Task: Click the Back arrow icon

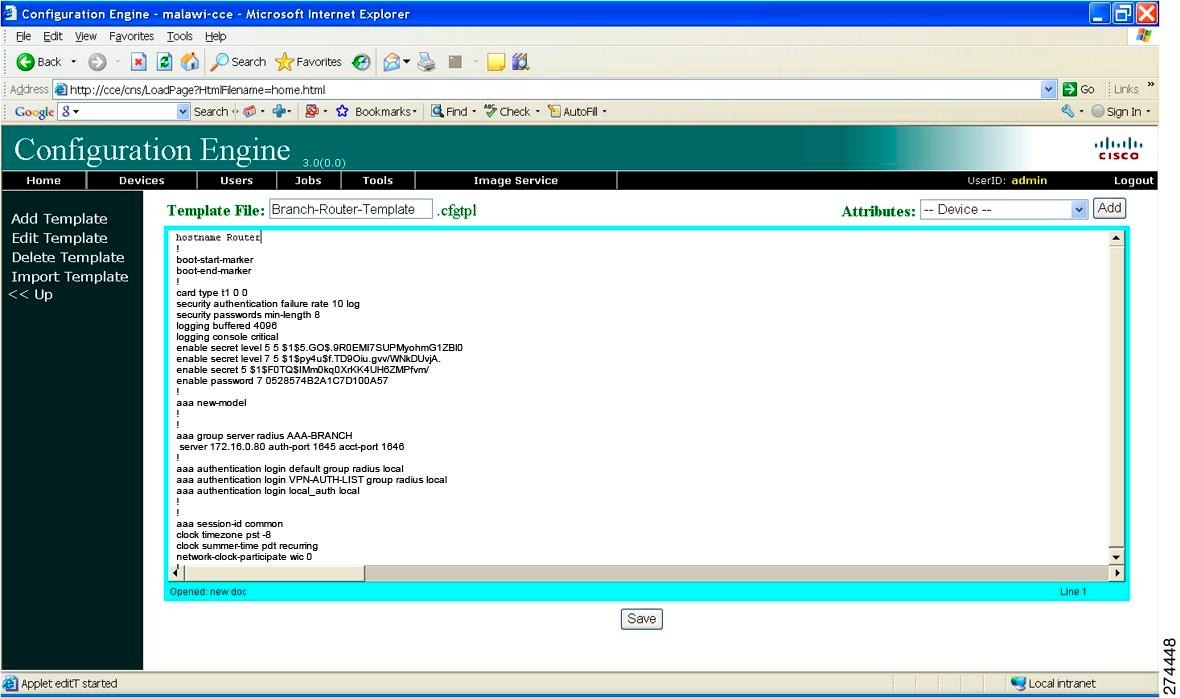Action: coord(26,62)
